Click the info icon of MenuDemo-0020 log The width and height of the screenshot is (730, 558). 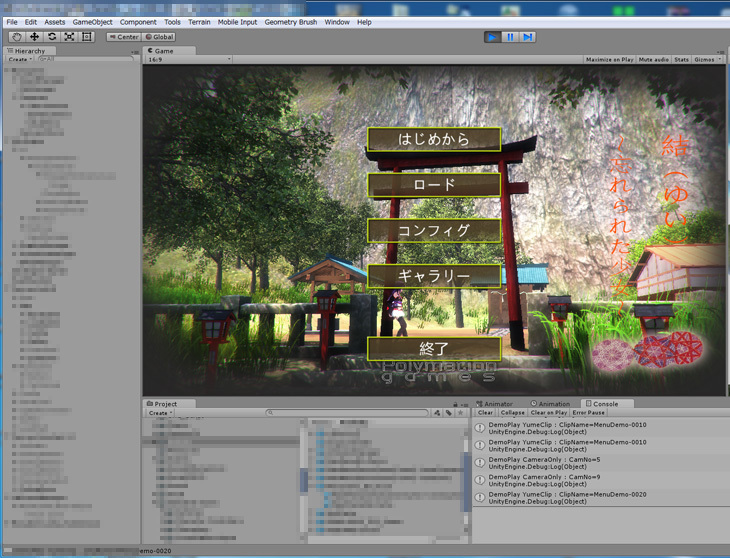click(x=480, y=497)
